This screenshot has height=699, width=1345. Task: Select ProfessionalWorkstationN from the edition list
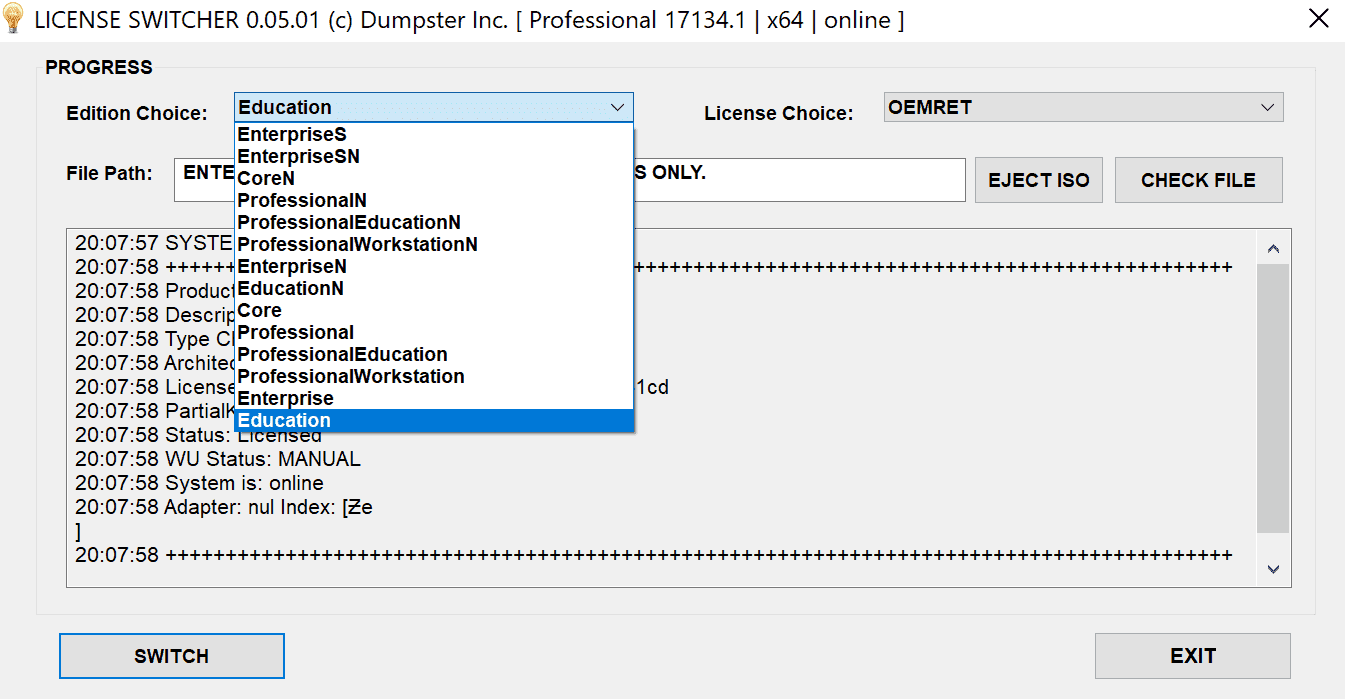click(x=357, y=244)
